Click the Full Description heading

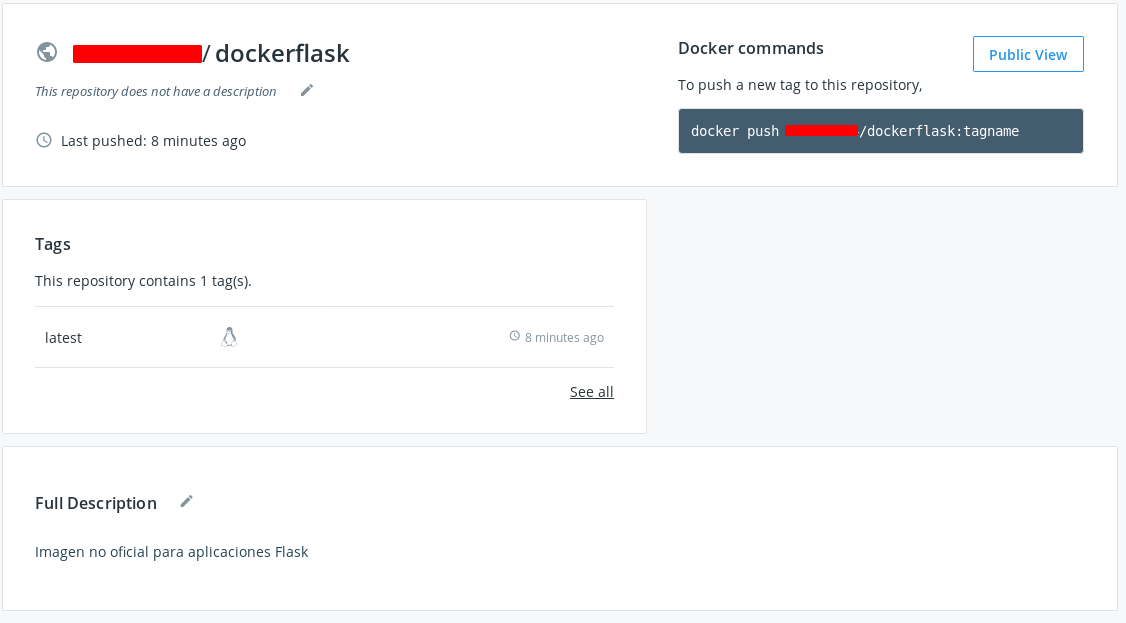coord(96,503)
